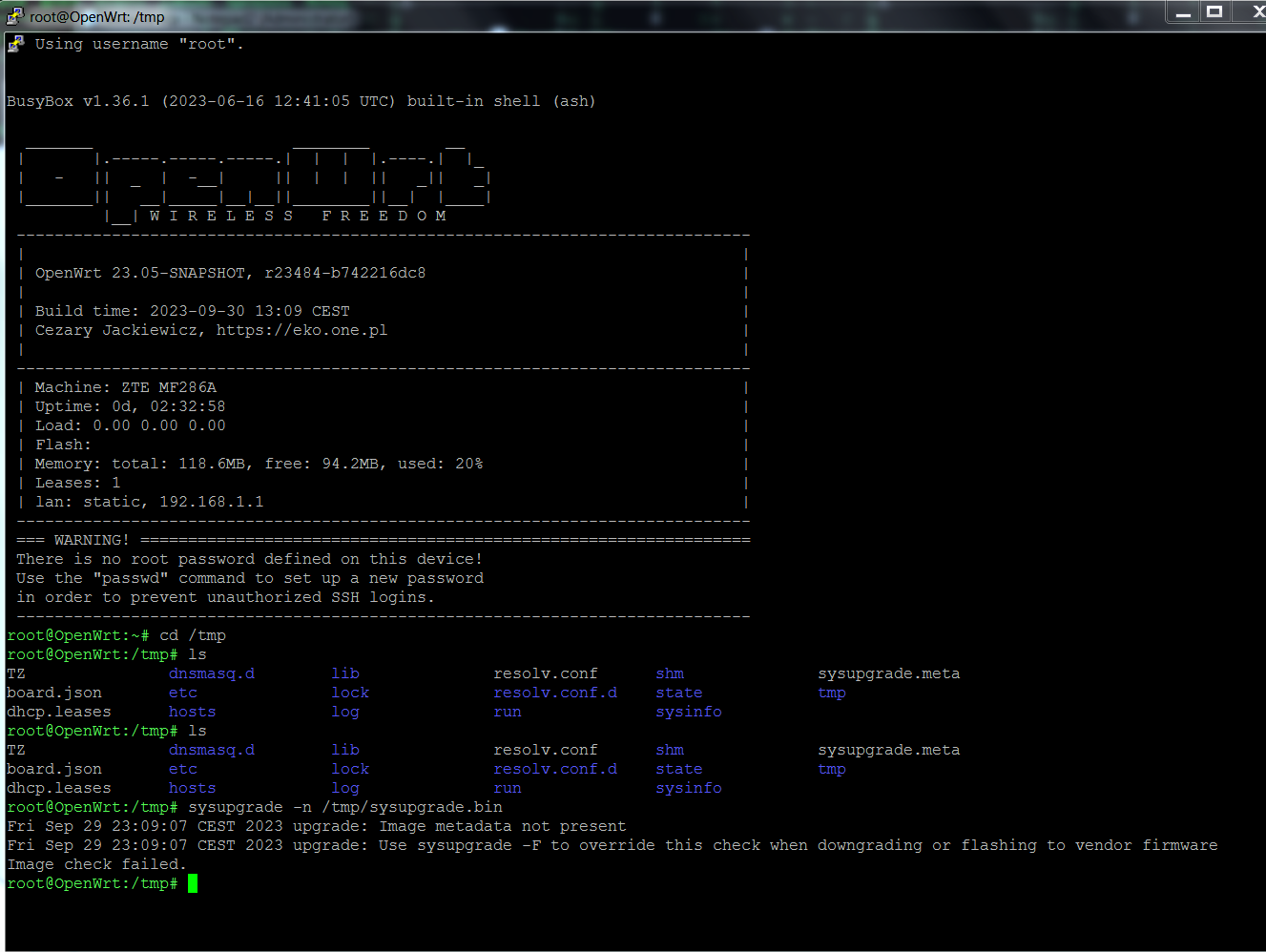Click the 'Uptime: 0d, 02:32:58' line
1266x952 pixels.
pyautogui.click(x=130, y=406)
